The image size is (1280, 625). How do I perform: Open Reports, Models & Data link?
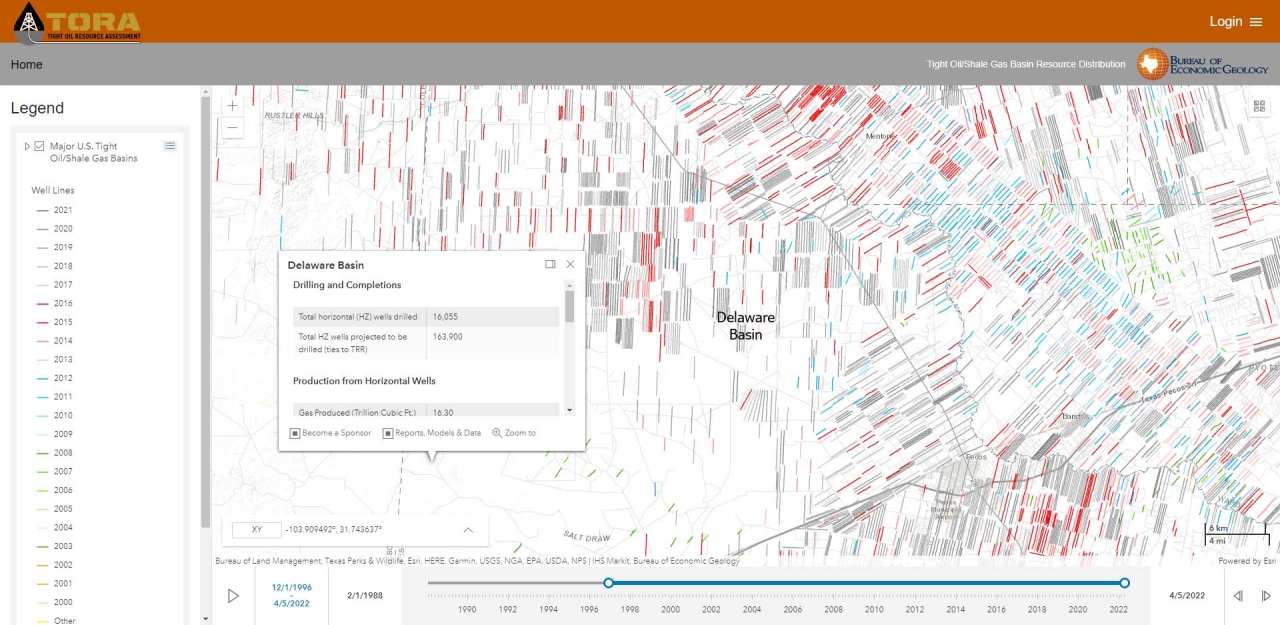[x=432, y=433]
